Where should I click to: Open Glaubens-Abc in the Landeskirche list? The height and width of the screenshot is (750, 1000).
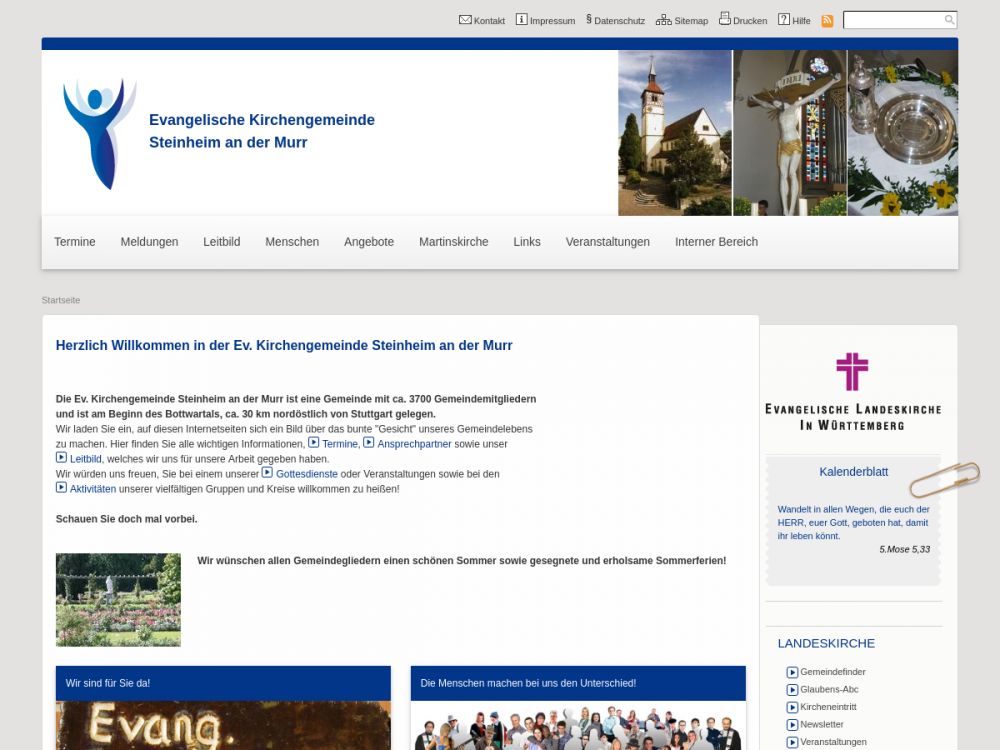[829, 690]
